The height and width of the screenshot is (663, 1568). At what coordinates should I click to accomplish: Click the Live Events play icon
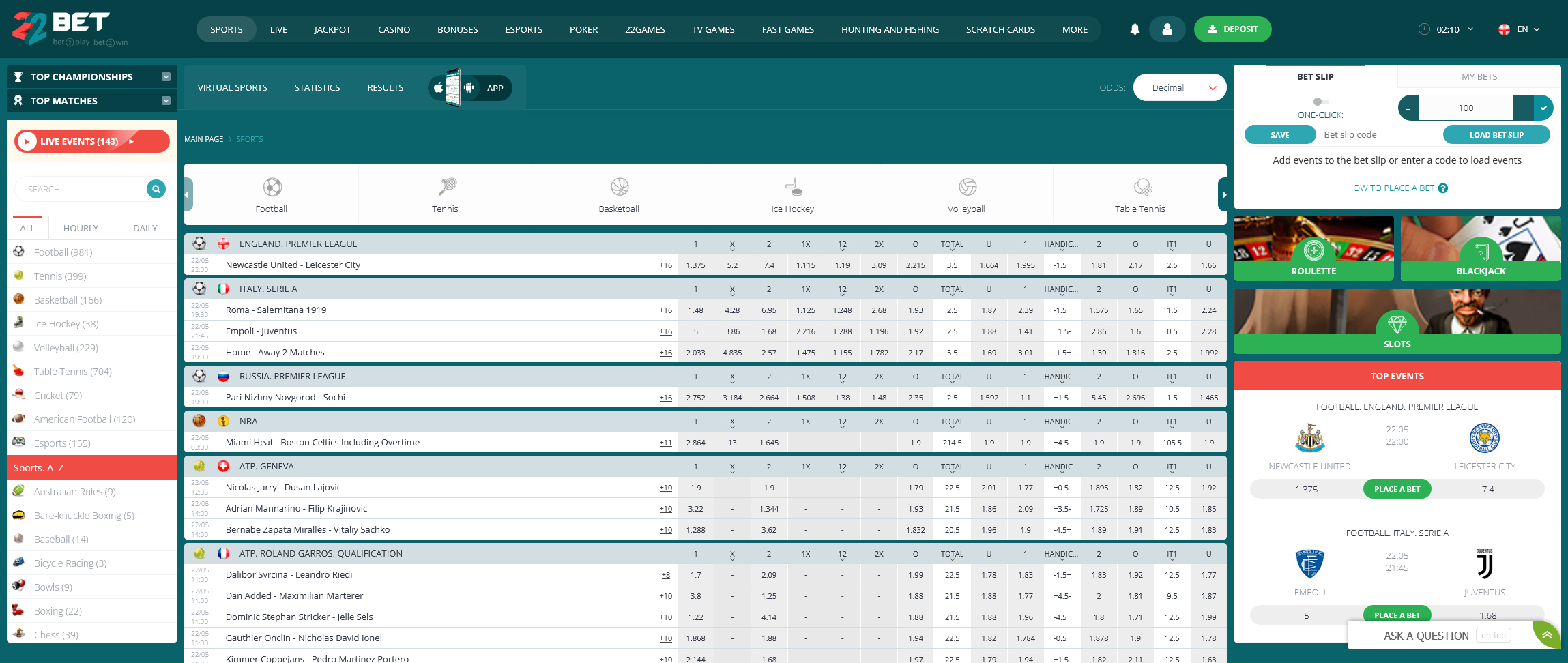tap(27, 141)
